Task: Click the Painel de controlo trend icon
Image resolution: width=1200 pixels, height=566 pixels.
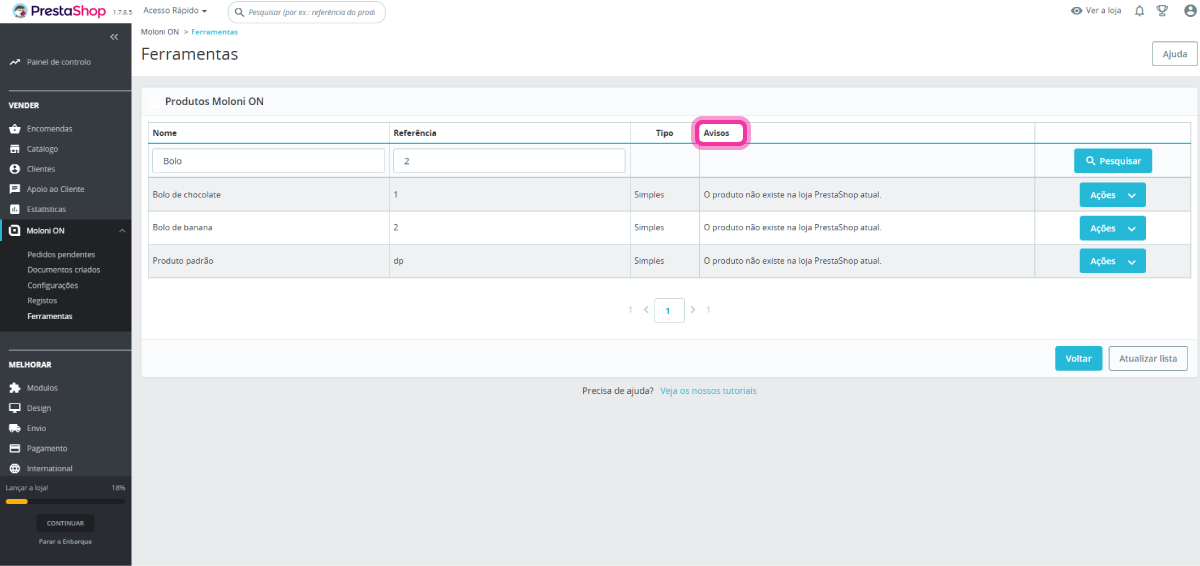Action: 15,62
